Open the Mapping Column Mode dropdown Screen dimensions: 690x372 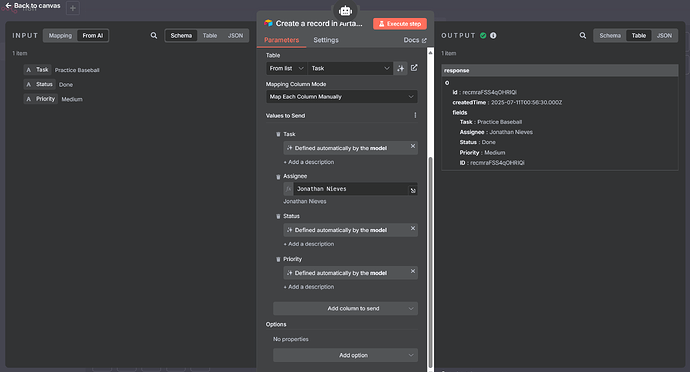click(341, 97)
